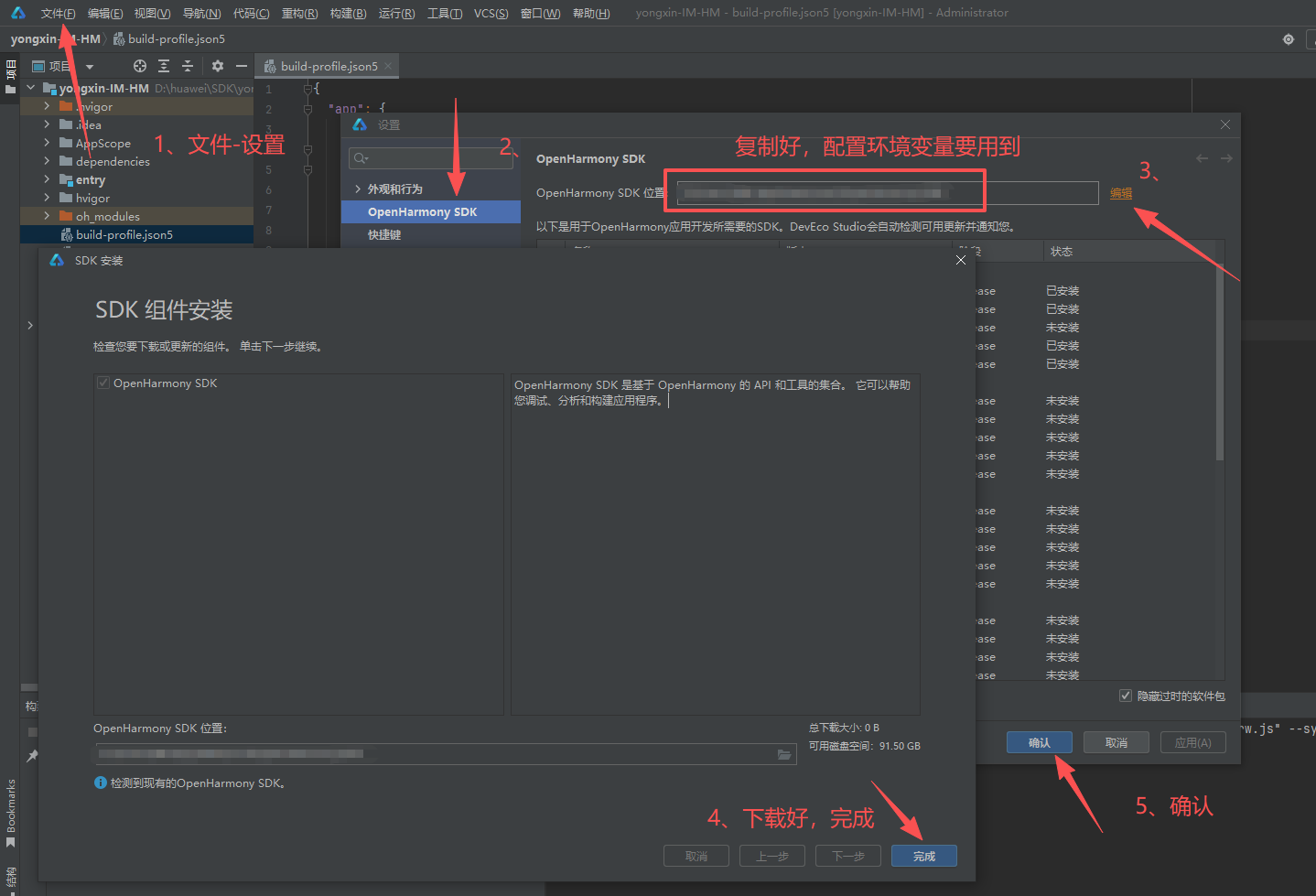Open the 文件(F) menu
The image size is (1316, 896).
click(58, 13)
